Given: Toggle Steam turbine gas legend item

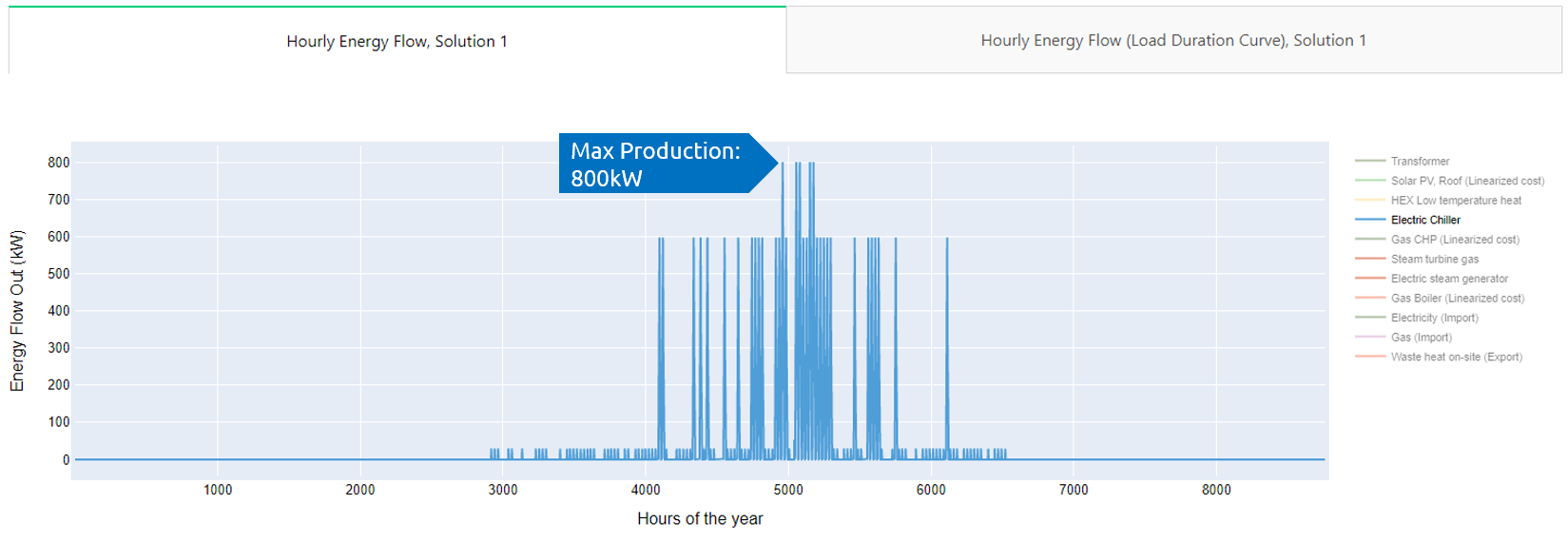Looking at the screenshot, I should [x=1434, y=259].
